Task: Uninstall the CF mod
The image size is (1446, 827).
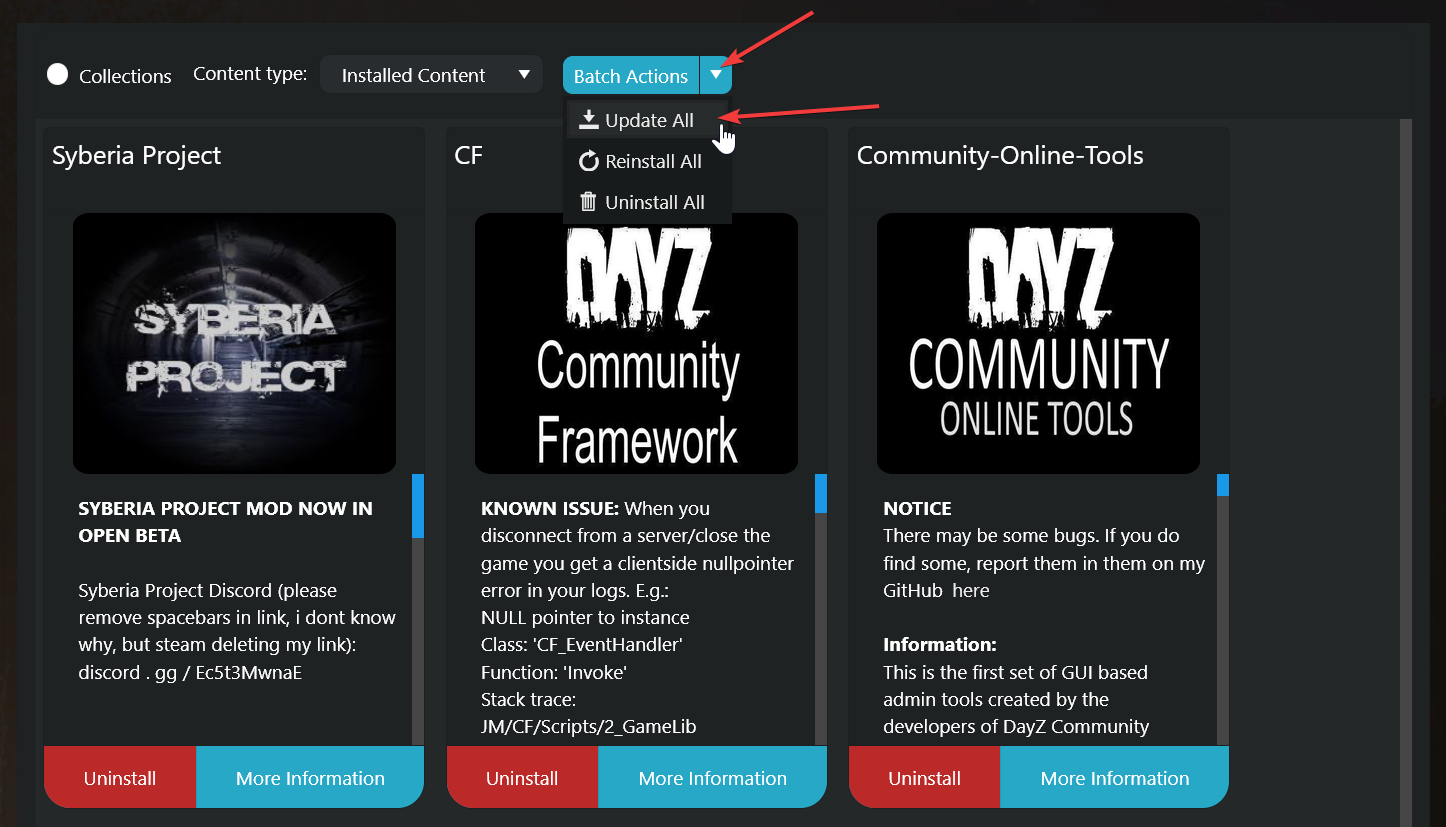Action: (x=522, y=777)
